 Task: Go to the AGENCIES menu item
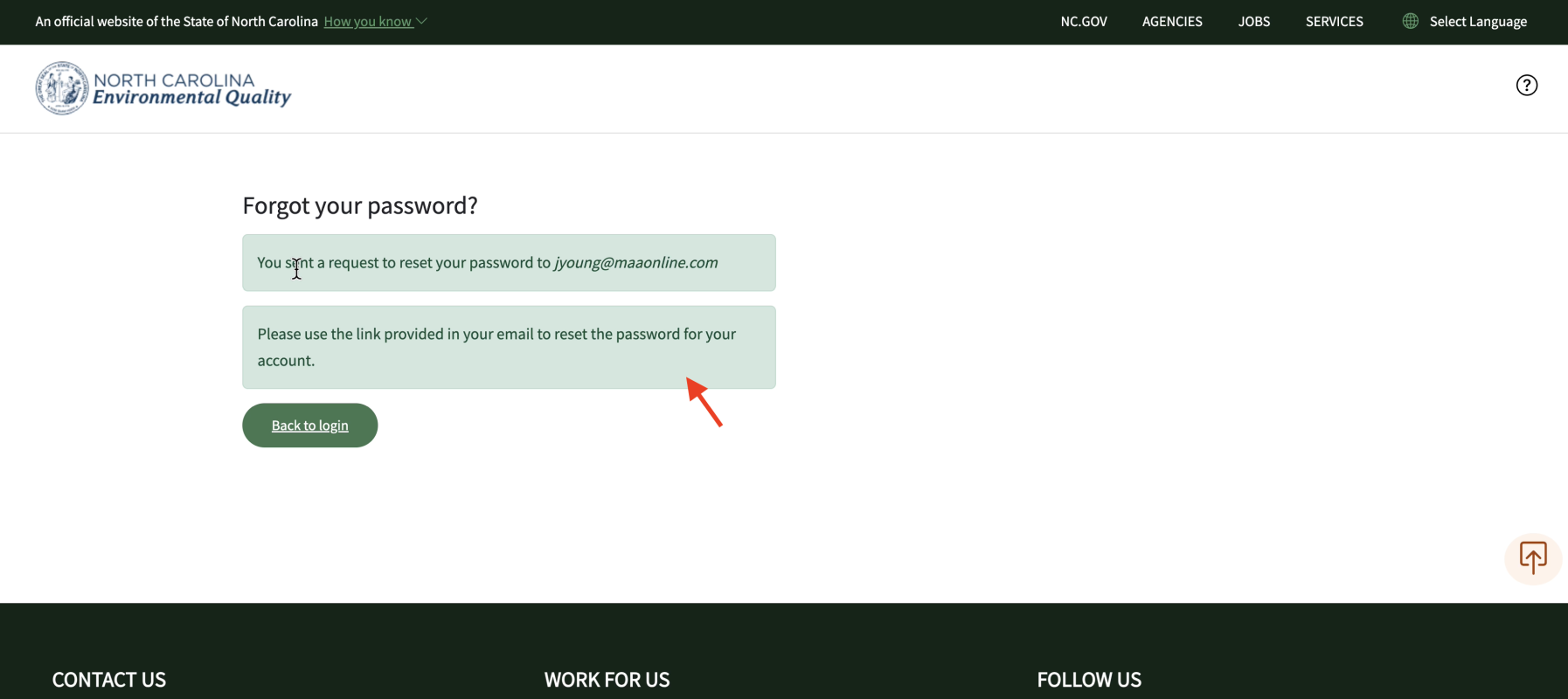coord(1171,22)
